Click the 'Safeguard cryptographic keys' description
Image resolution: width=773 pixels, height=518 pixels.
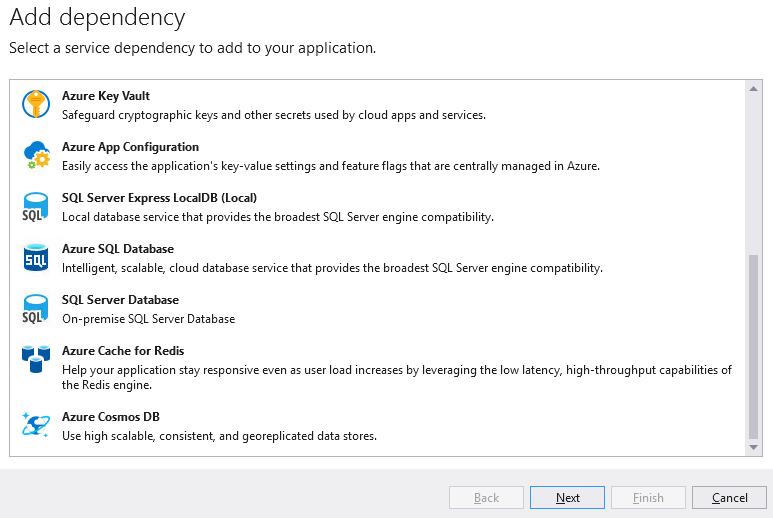(x=274, y=115)
